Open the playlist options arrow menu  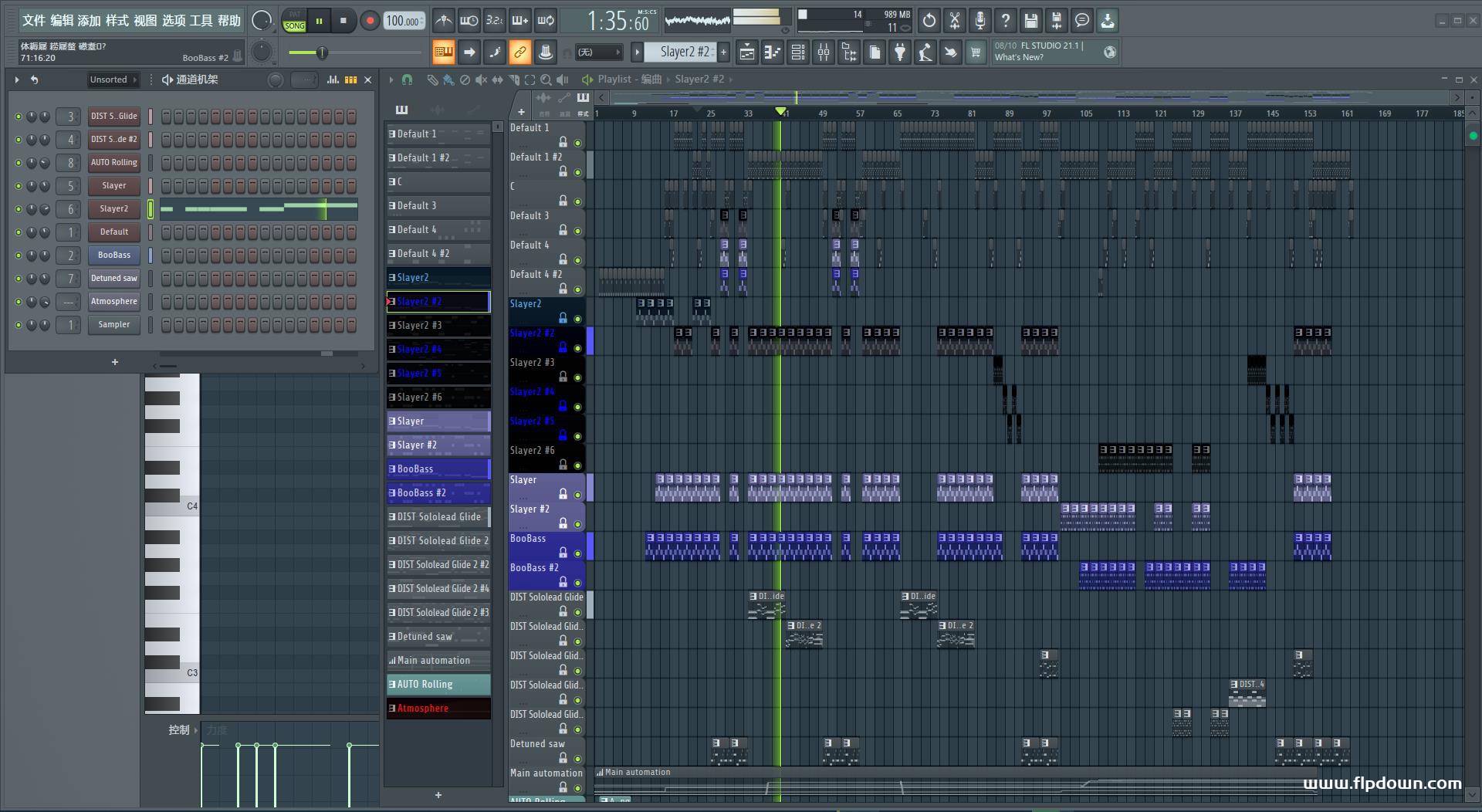[391, 80]
